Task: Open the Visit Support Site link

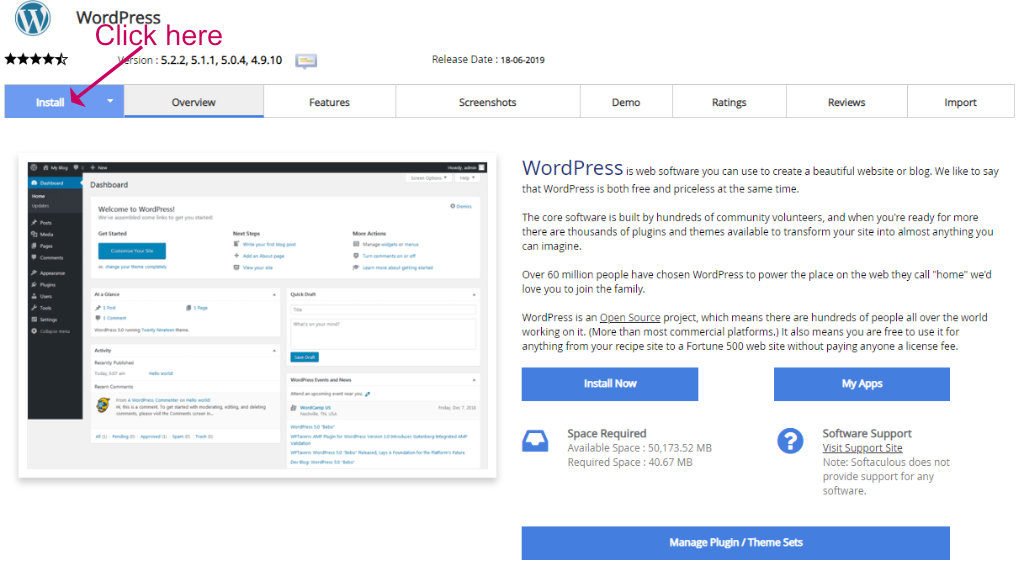Action: tap(862, 448)
